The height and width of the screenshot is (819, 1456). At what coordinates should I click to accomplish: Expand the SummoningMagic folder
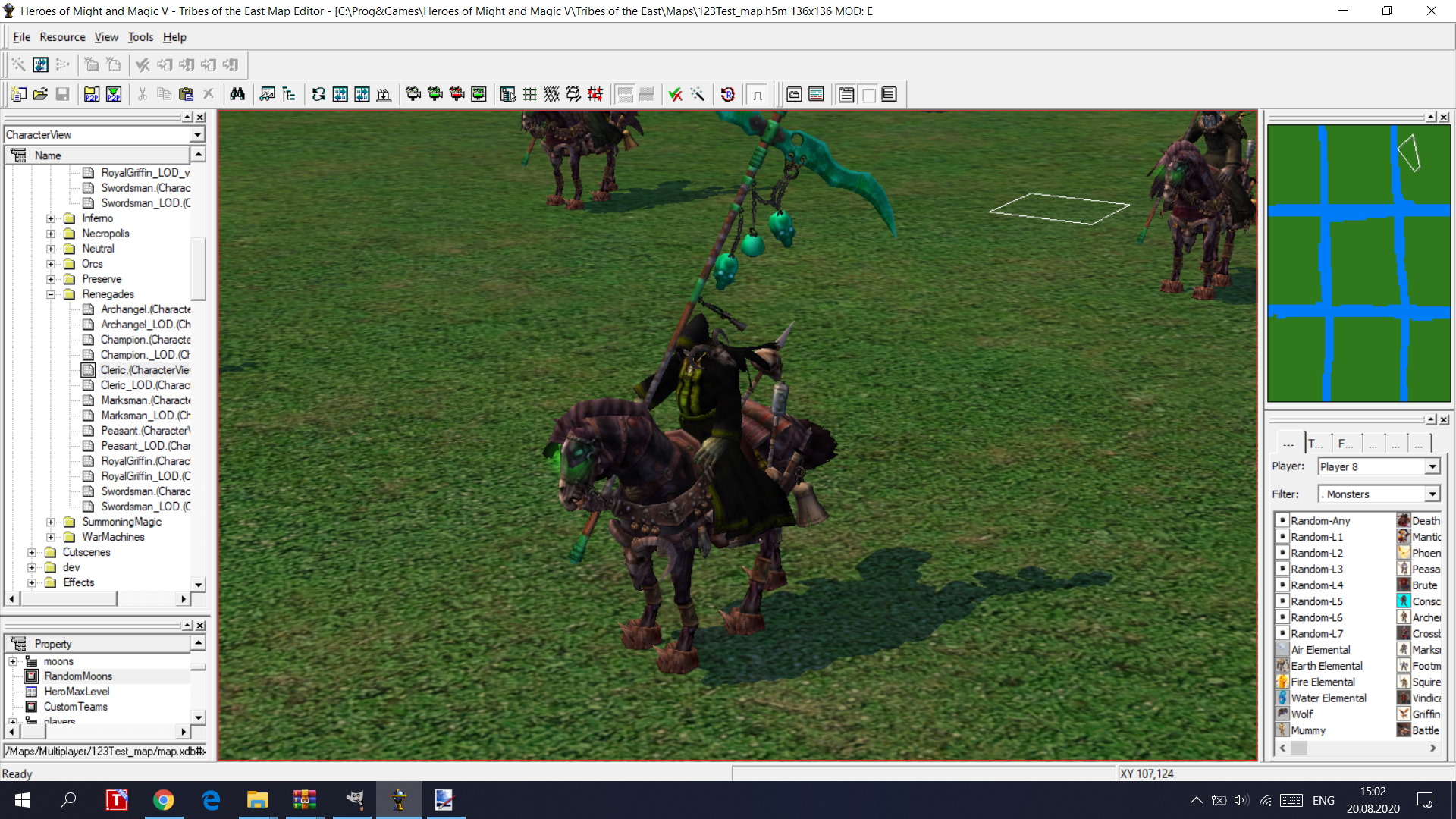pos(51,522)
